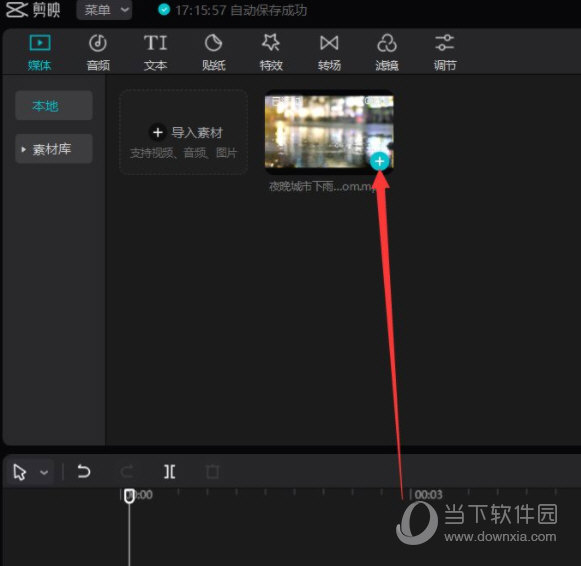Open the 文本 (Text) tab

[x=155, y=53]
